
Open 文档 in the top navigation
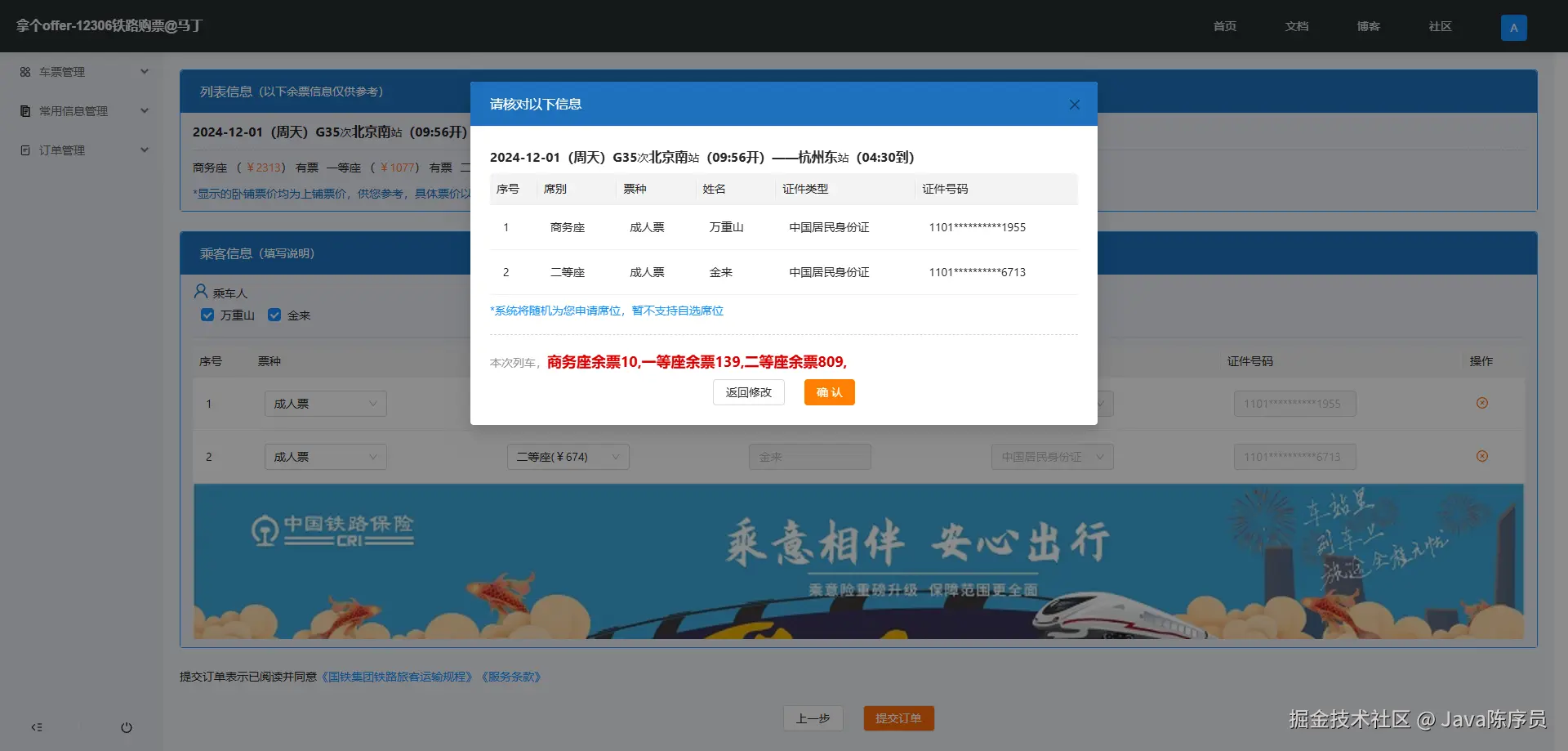click(1296, 26)
